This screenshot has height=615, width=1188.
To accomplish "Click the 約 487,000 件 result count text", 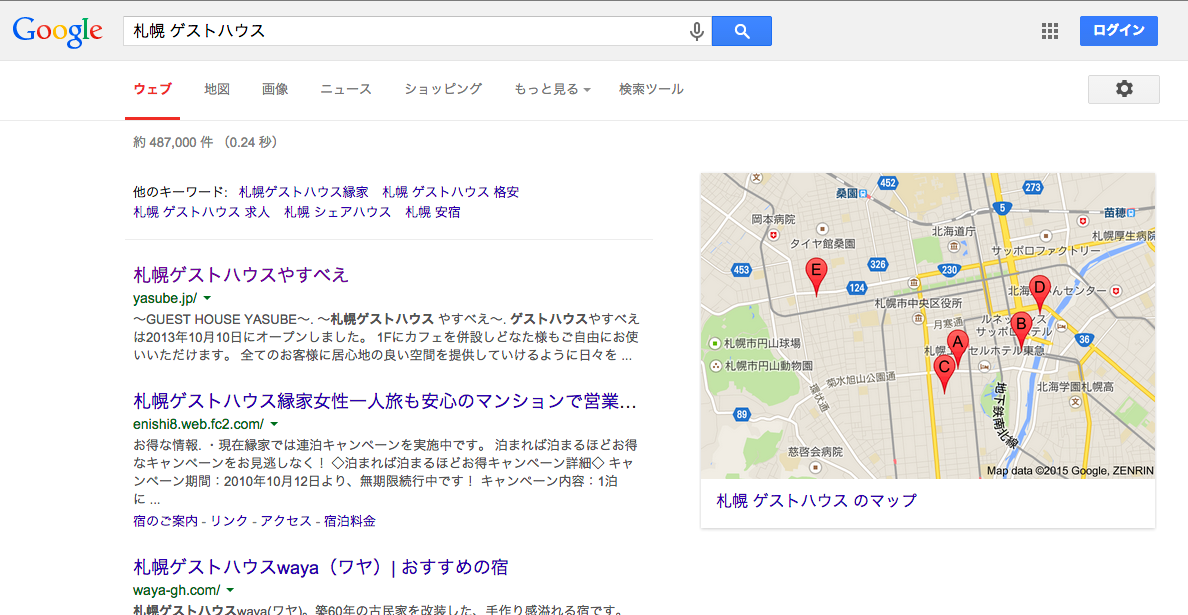I will pos(206,142).
